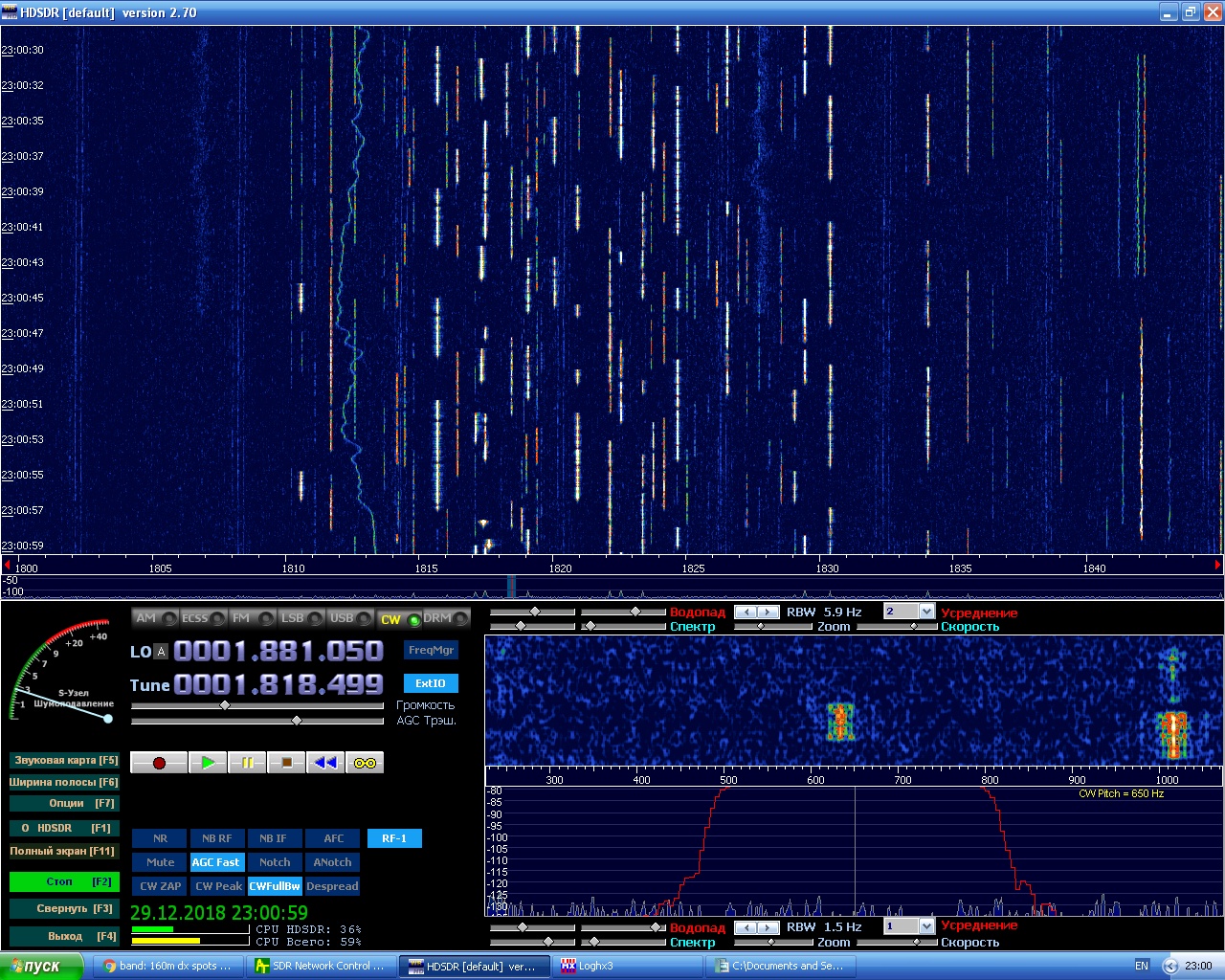Select USB demodulation mode
This screenshot has width=1225, height=980.
coord(342,618)
